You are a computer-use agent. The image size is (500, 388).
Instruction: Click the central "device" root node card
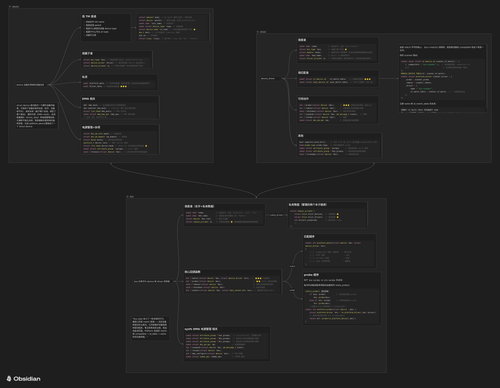click(30, 85)
